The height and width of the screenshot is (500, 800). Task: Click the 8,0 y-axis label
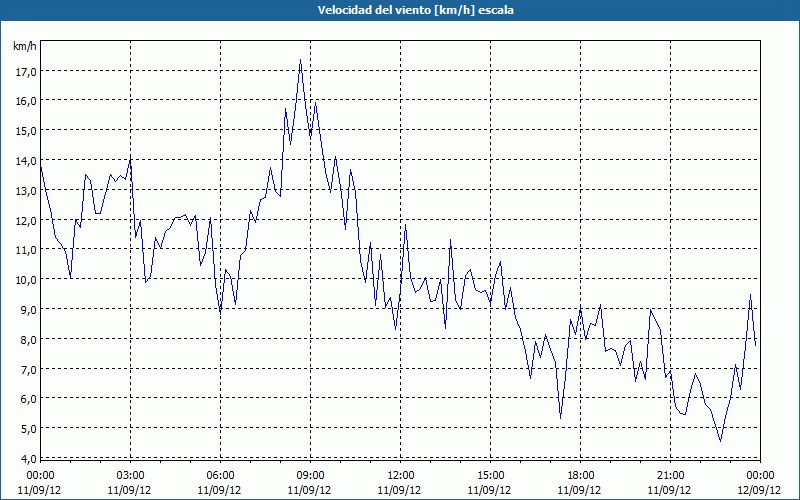click(x=28, y=339)
